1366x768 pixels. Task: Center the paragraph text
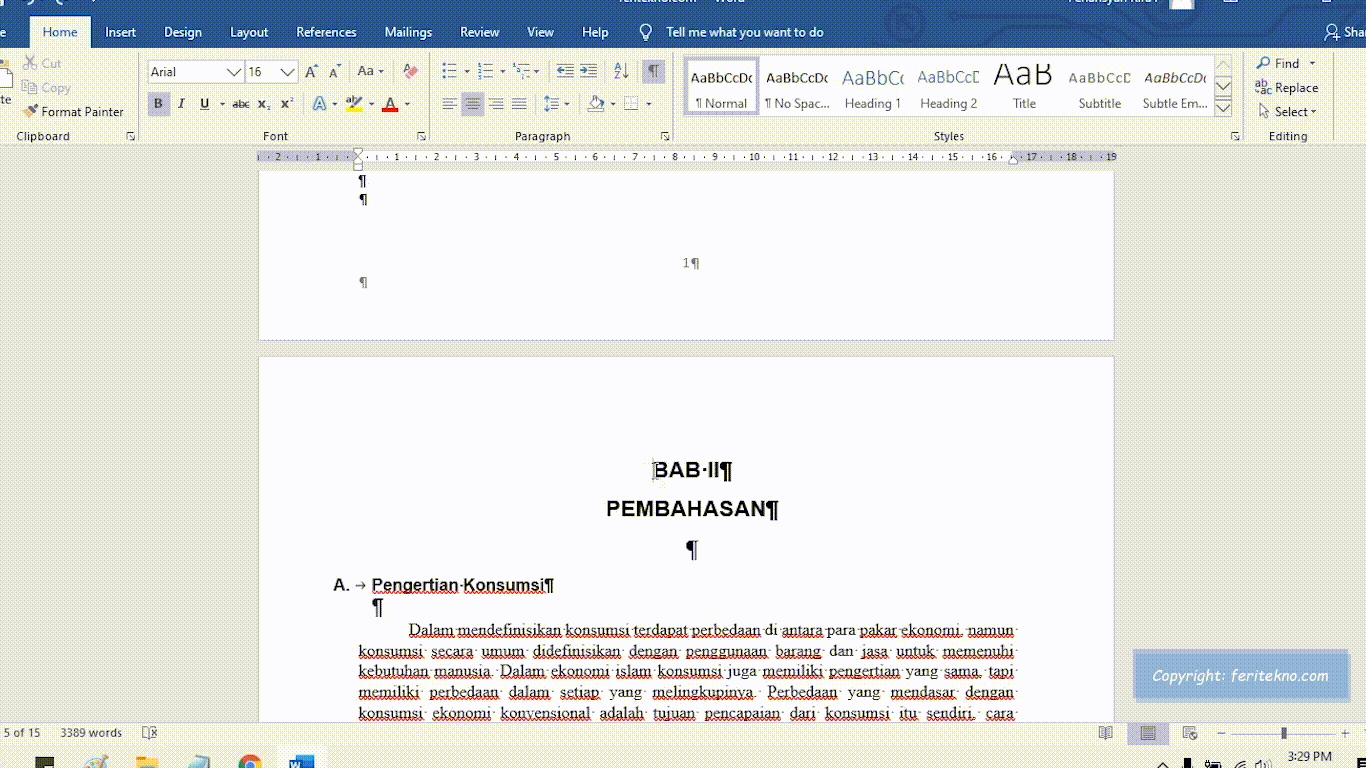473,104
